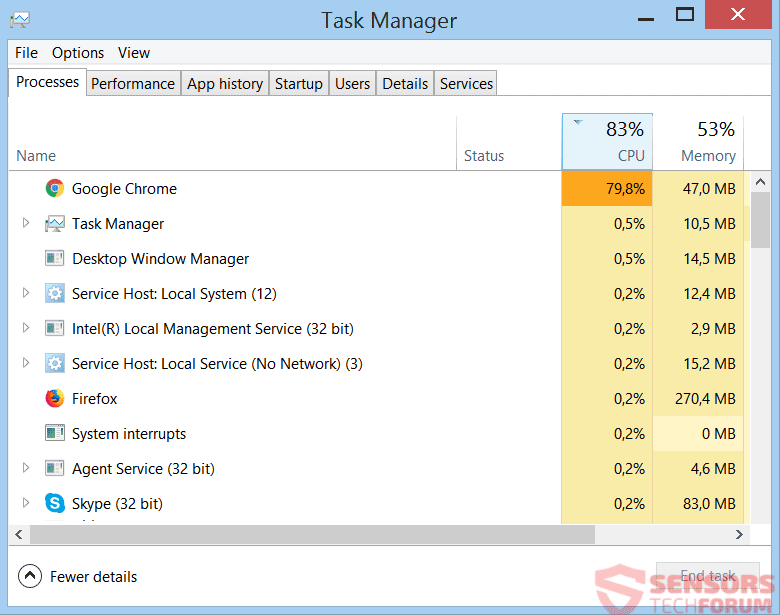
Task: Switch to the Startup tab
Action: pyautogui.click(x=298, y=84)
